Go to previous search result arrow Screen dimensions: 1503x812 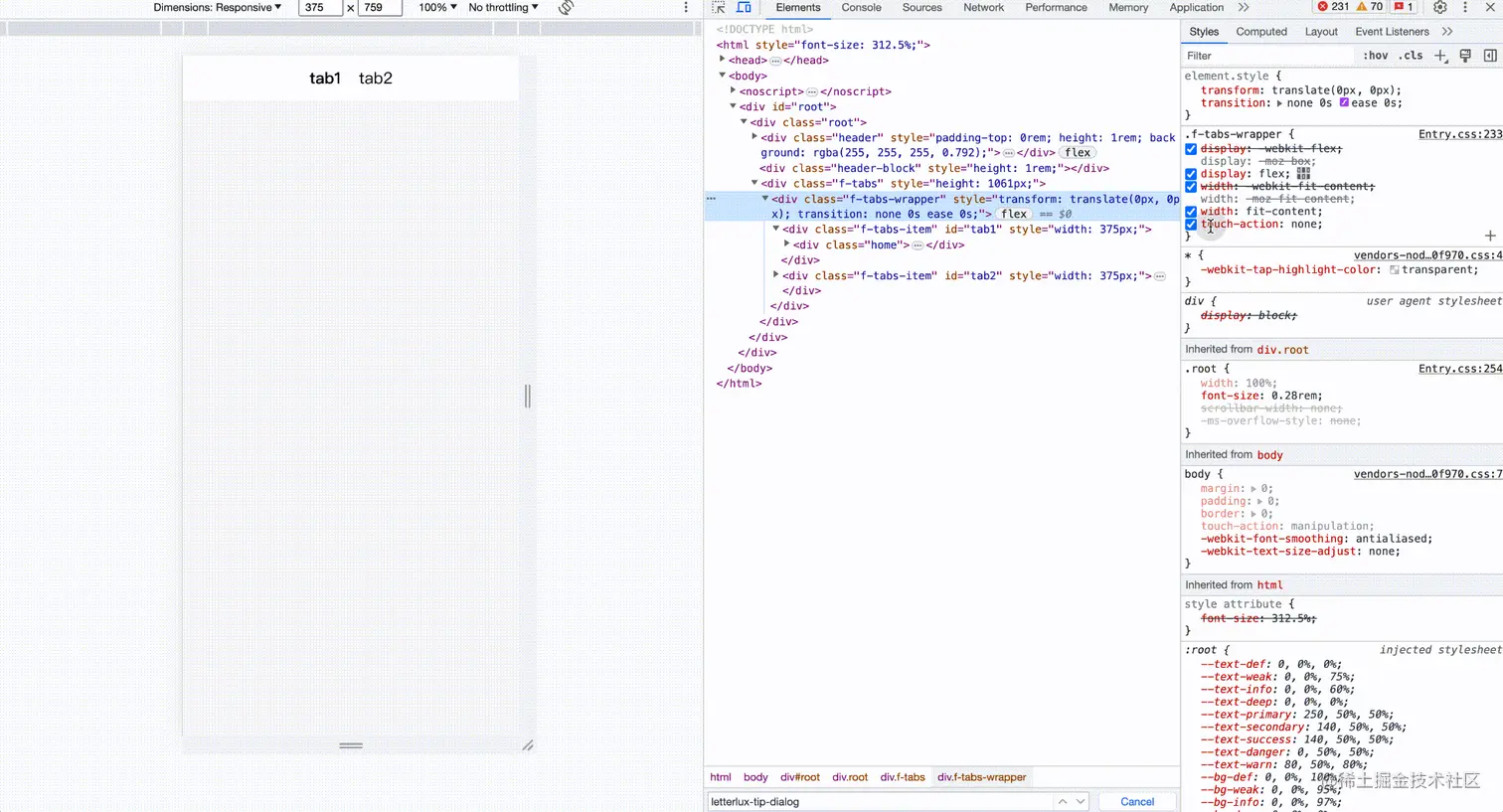click(1063, 801)
